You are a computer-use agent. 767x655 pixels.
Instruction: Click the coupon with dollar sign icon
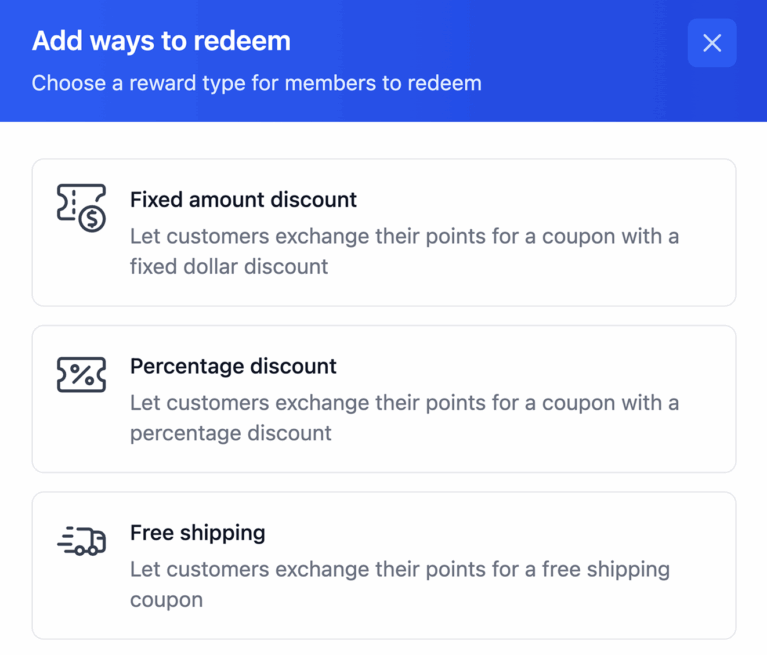tap(81, 208)
